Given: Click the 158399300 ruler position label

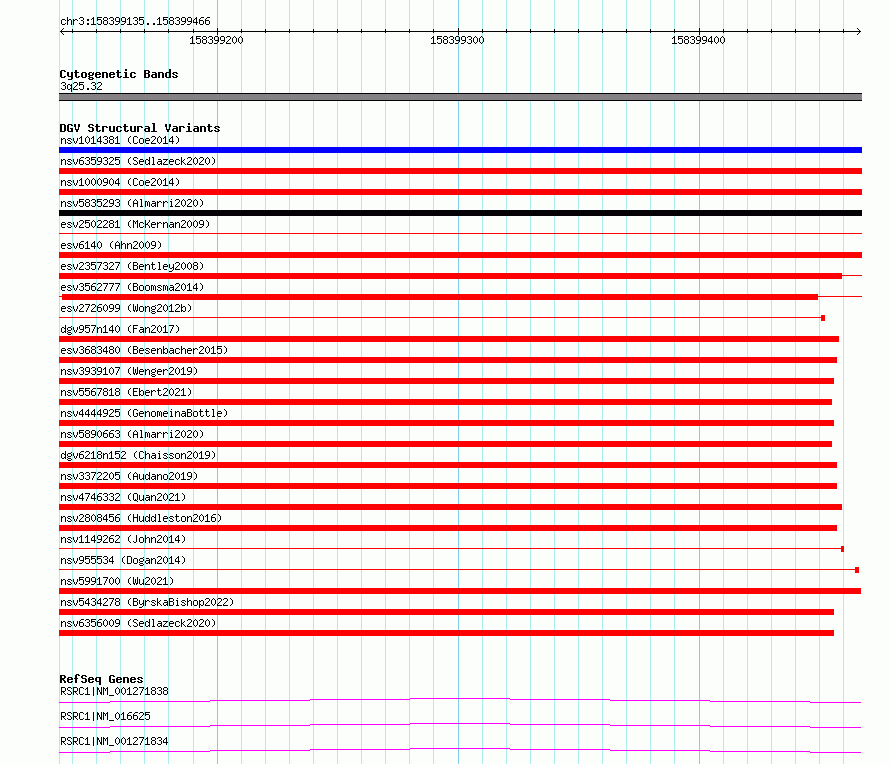Looking at the screenshot, I should pos(457,40).
